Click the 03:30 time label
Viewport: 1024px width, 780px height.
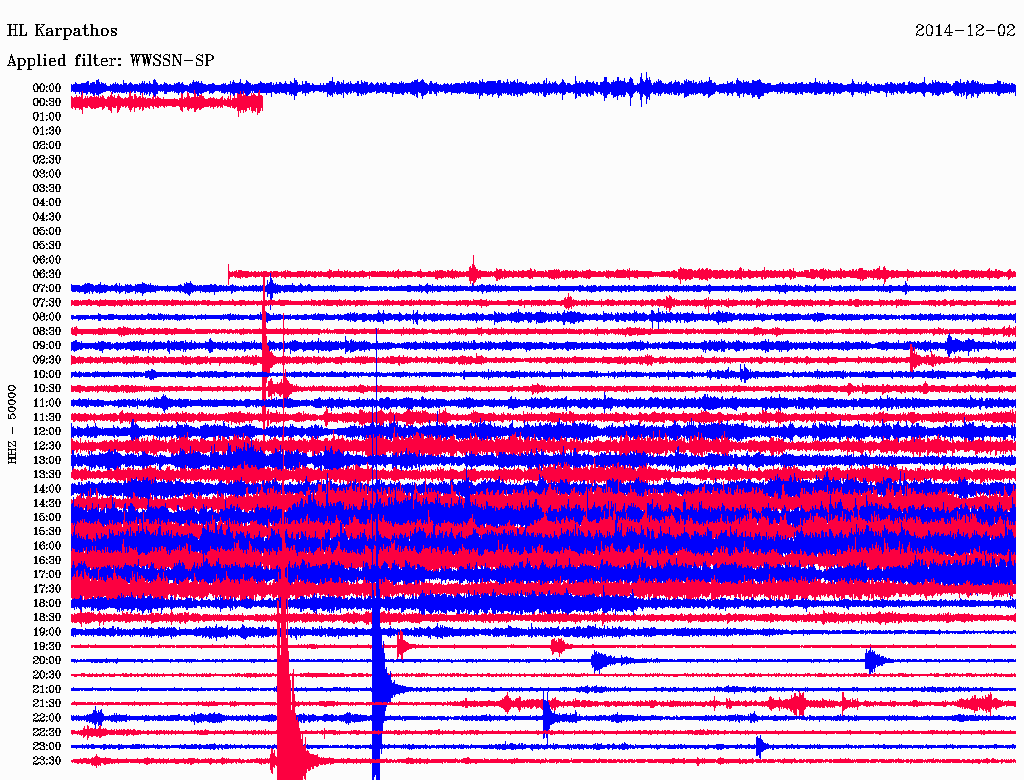pyautogui.click(x=47, y=189)
